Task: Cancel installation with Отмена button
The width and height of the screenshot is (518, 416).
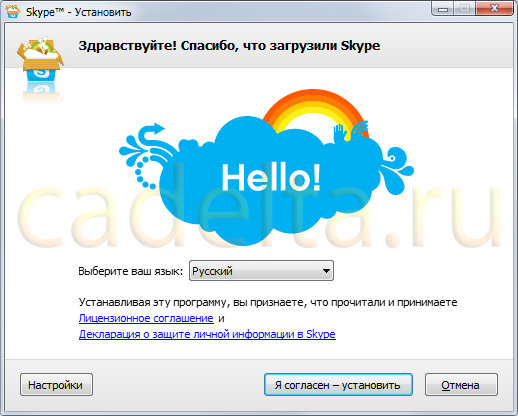Action: [x=461, y=385]
